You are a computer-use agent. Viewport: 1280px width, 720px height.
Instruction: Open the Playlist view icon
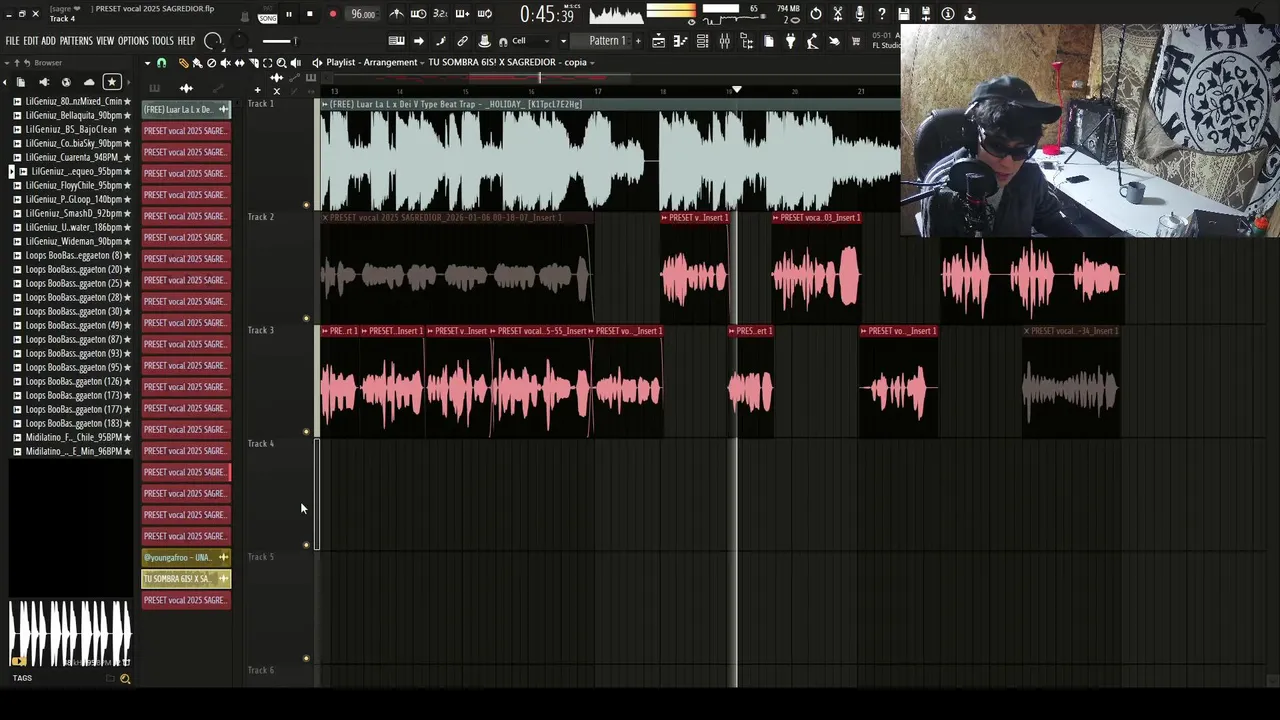[659, 41]
